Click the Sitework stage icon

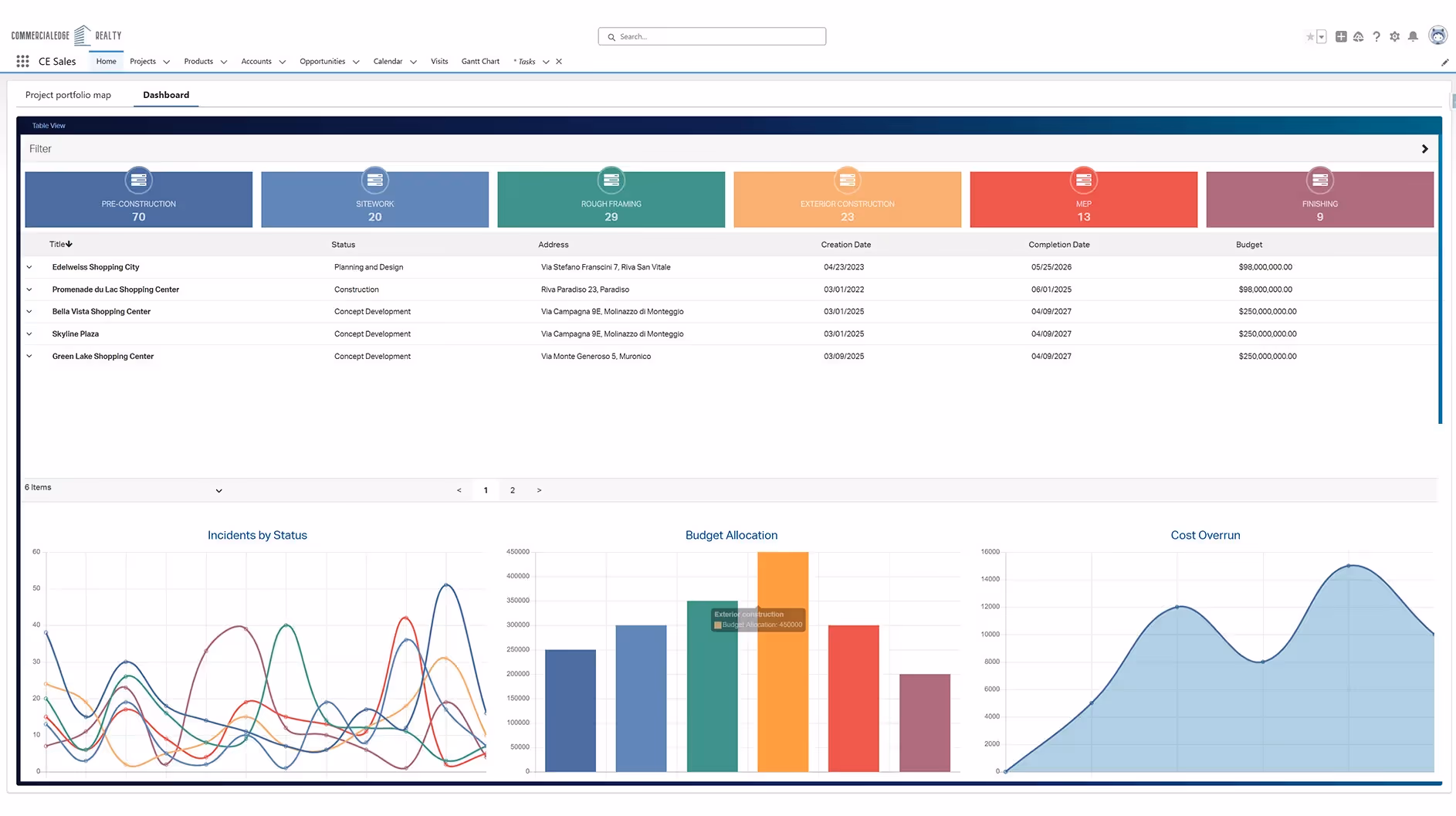click(375, 180)
